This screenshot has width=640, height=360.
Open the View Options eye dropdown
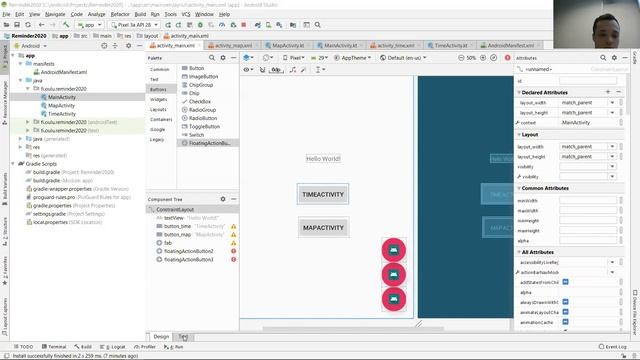[248, 70]
